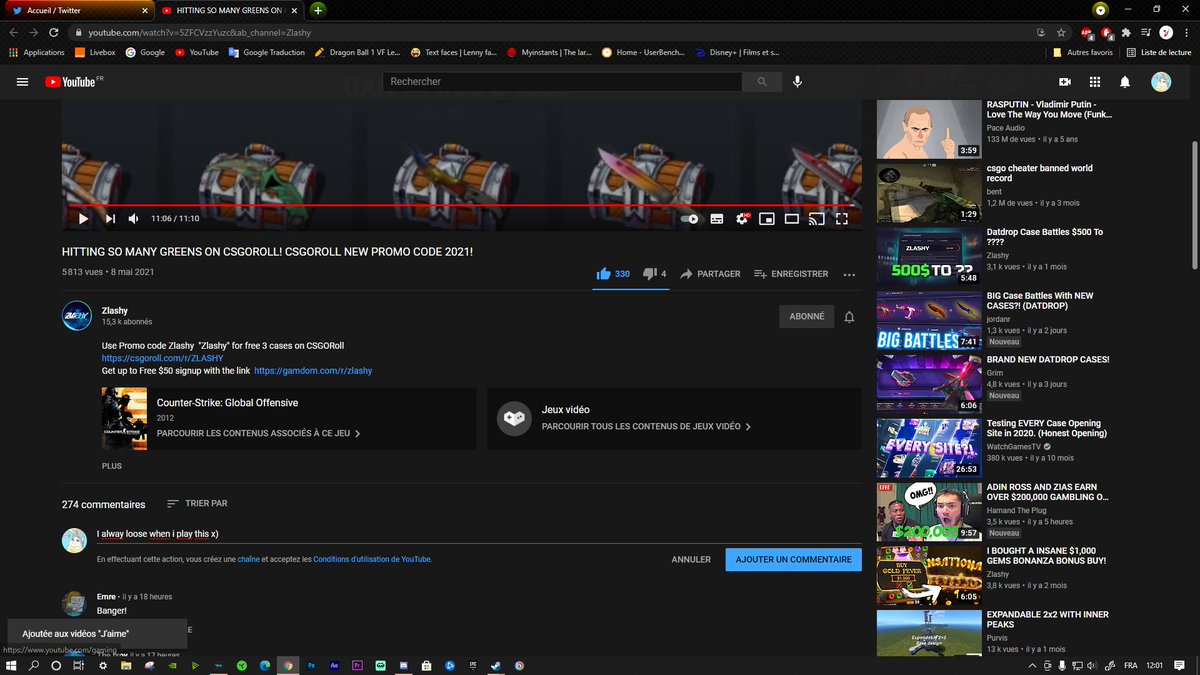Open the Windows Start menu

11,665
